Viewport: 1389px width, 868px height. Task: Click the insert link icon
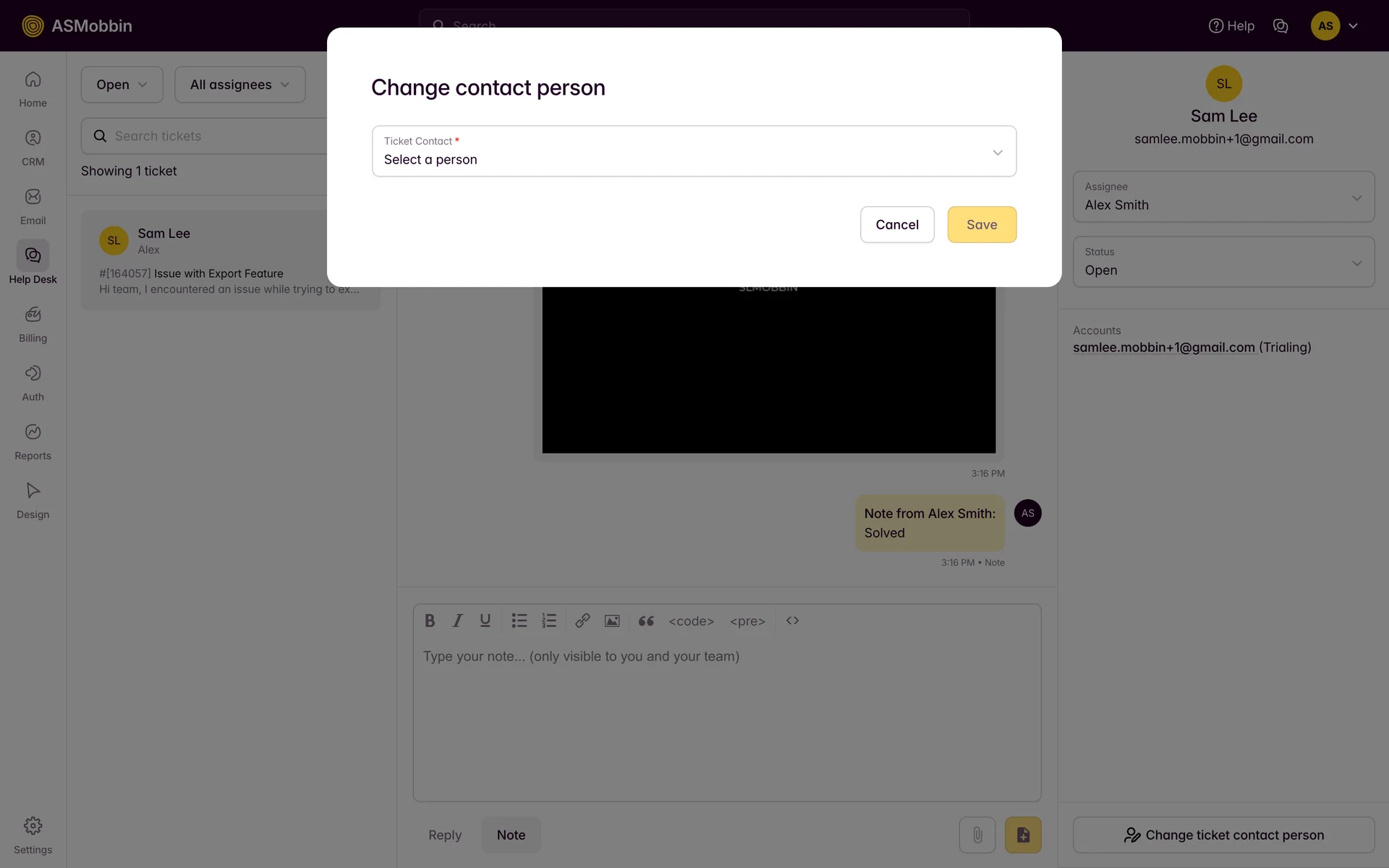pyautogui.click(x=582, y=621)
